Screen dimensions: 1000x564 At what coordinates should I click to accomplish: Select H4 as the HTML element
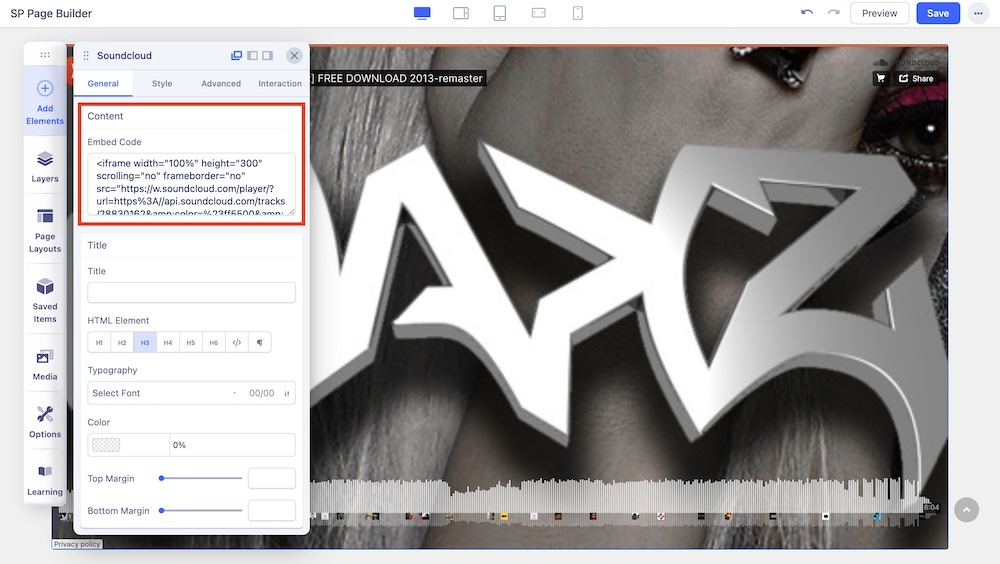click(168, 343)
